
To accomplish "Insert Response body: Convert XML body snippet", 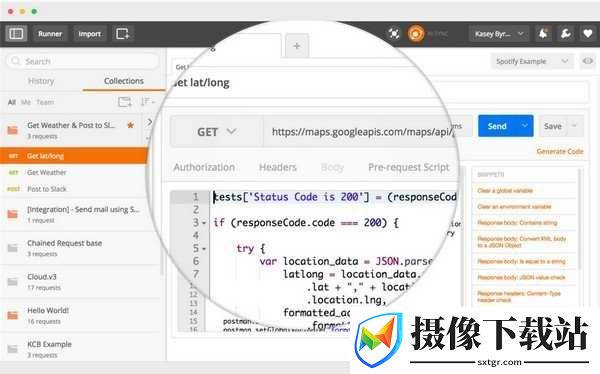I will click(522, 242).
